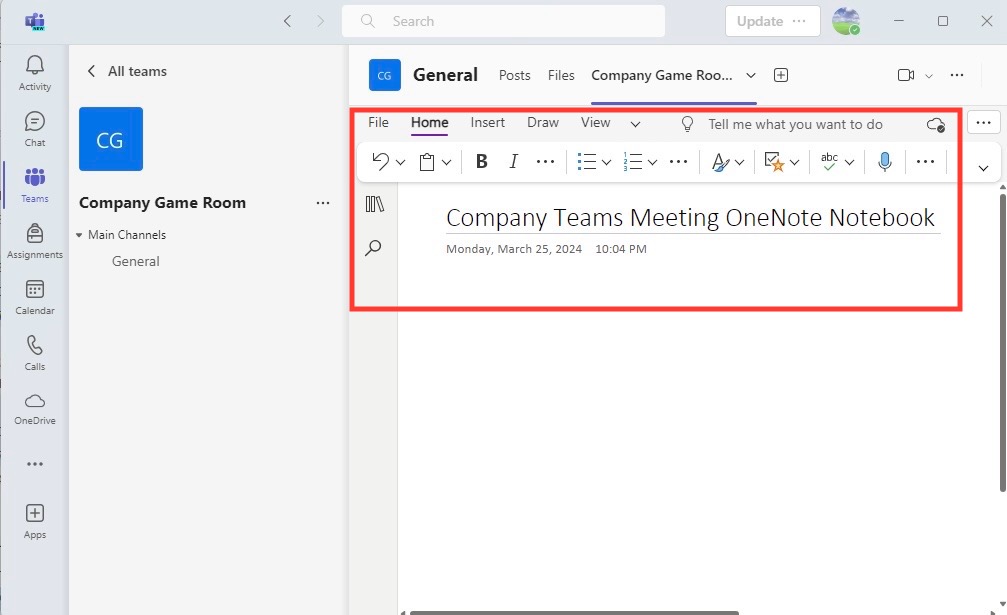The width and height of the screenshot is (1007, 615).
Task: Toggle Italic formatting
Action: coord(513,162)
